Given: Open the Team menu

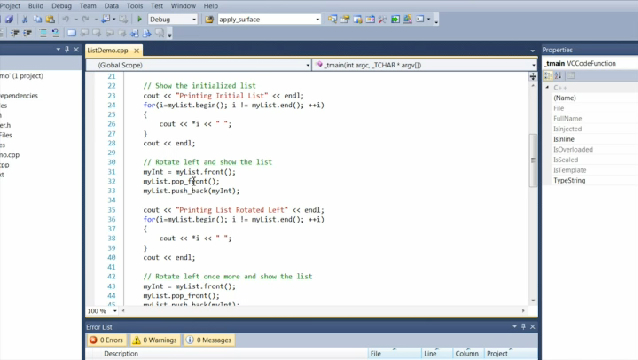Looking at the screenshot, I should 88,6.
